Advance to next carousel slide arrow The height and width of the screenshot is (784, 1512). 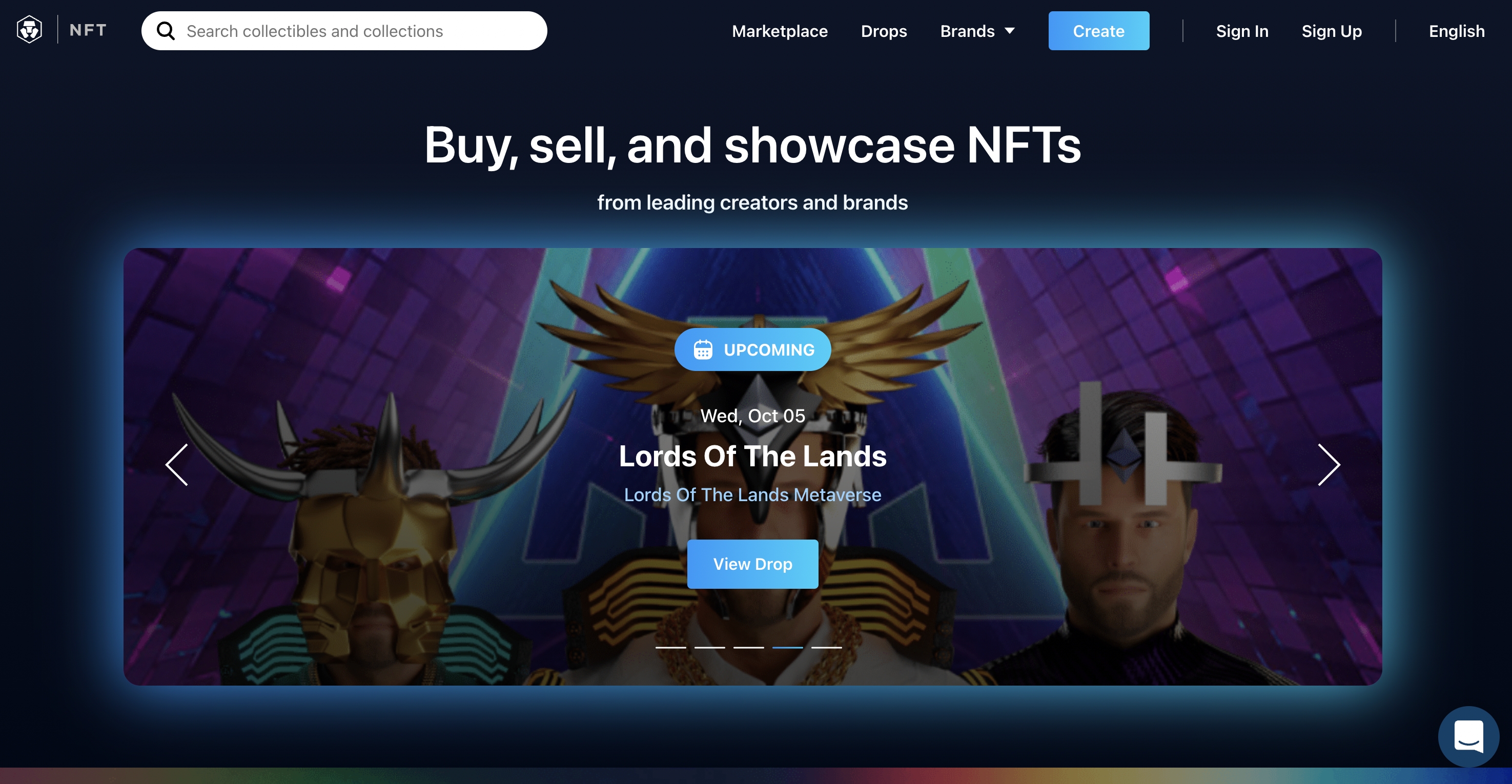pos(1329,464)
